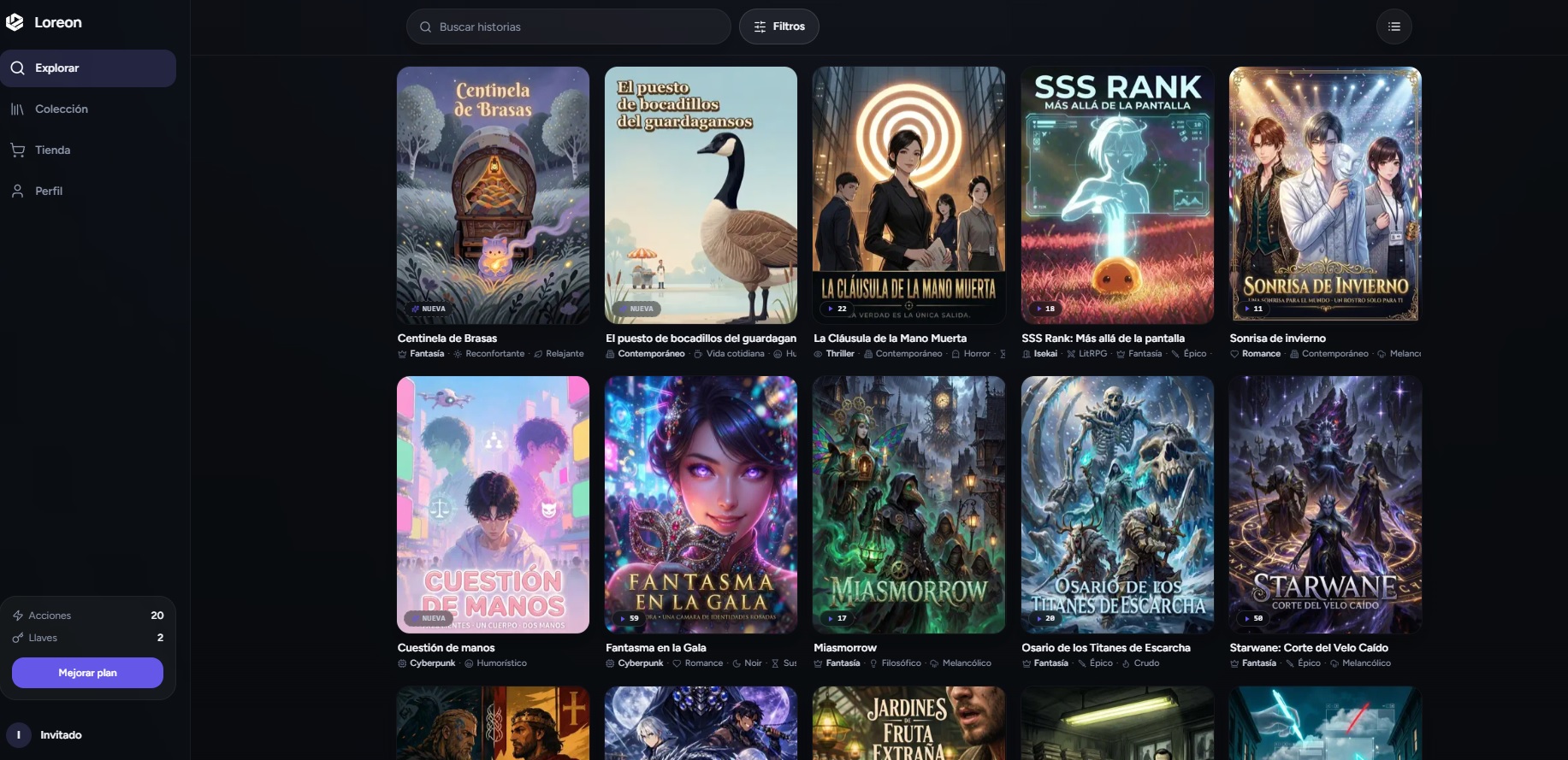
Task: Open the Filtros panel
Action: click(x=778, y=27)
